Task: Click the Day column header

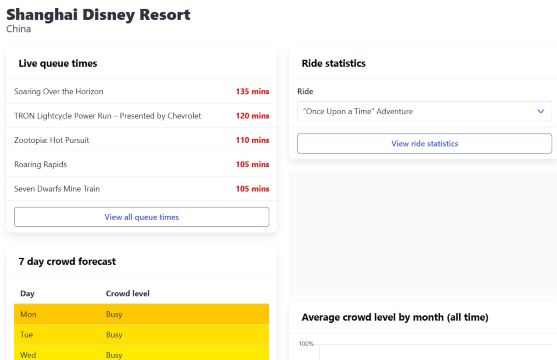Action: (x=27, y=294)
